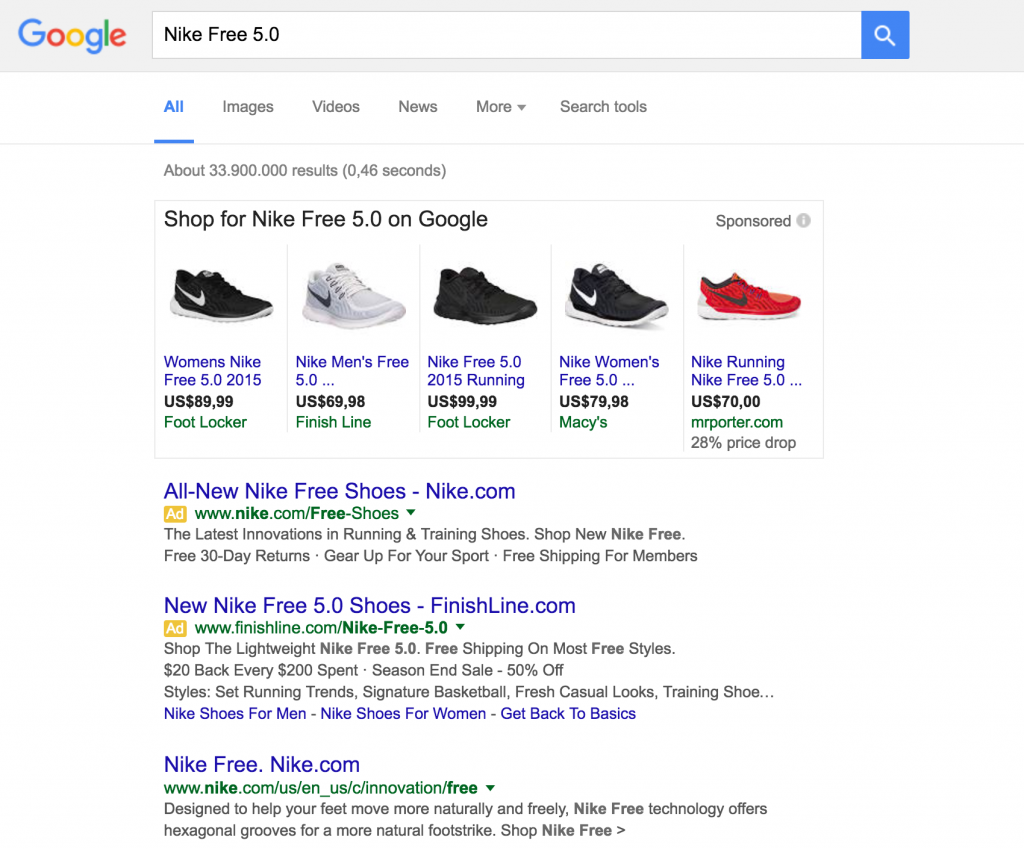The height and width of the screenshot is (849, 1024).
Task: Open New Nike Free 5.0 Shoes - FinishLine.com ad
Action: tap(370, 605)
